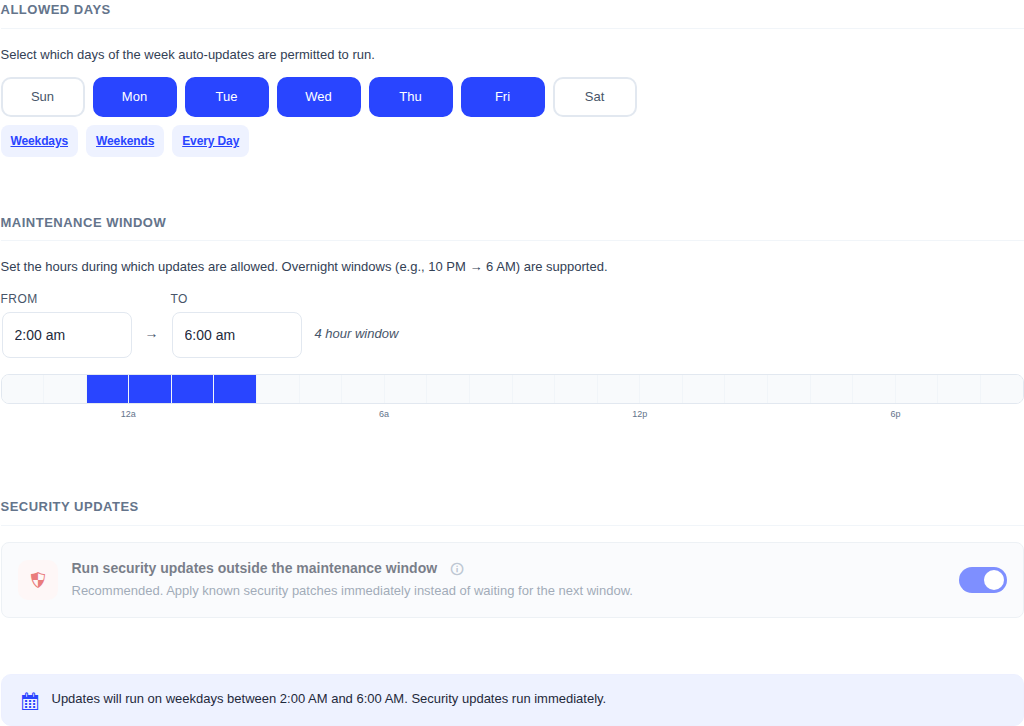
Task: Toggle the Wed day button
Action: (x=319, y=97)
